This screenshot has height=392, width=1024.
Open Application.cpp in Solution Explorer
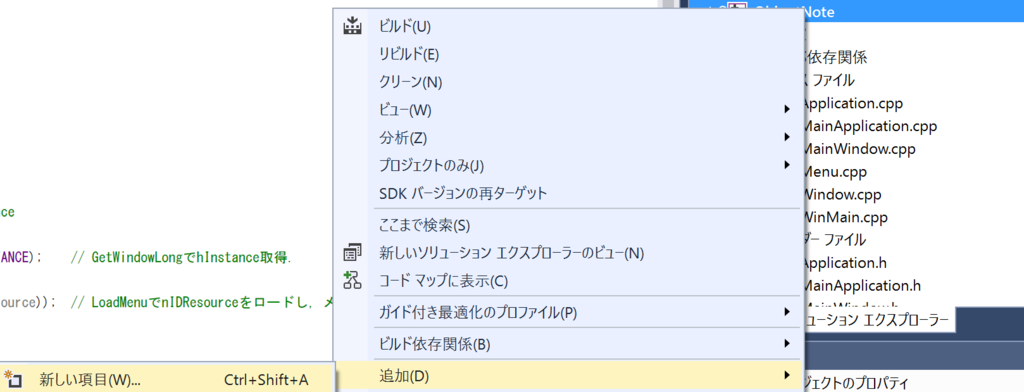853,103
